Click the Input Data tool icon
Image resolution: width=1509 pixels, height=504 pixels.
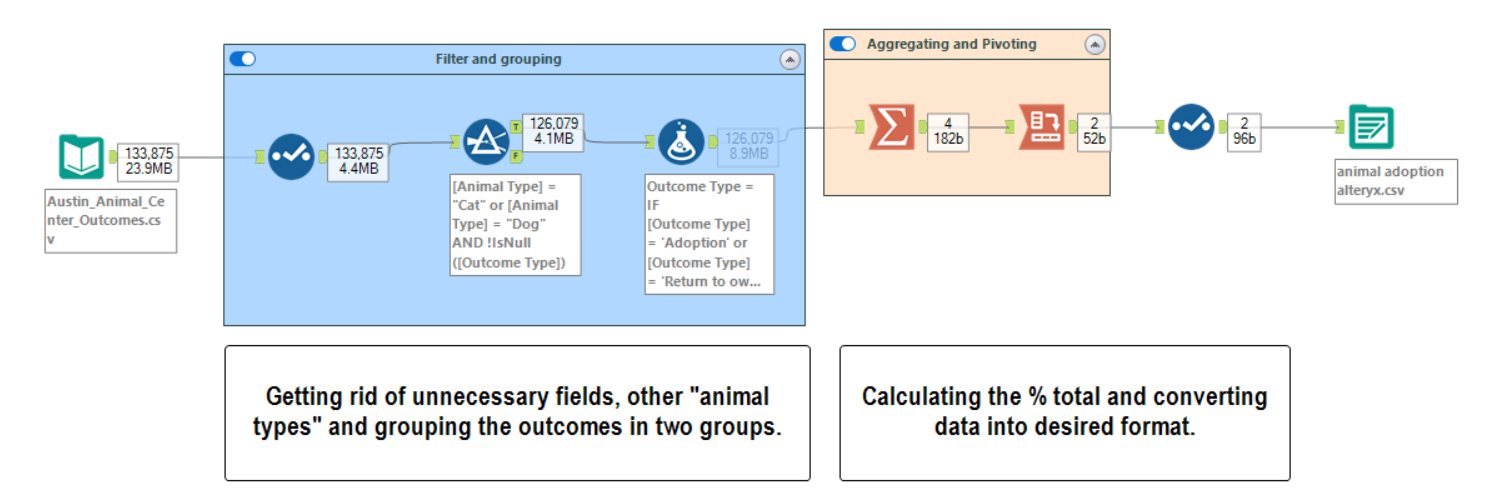[x=80, y=158]
